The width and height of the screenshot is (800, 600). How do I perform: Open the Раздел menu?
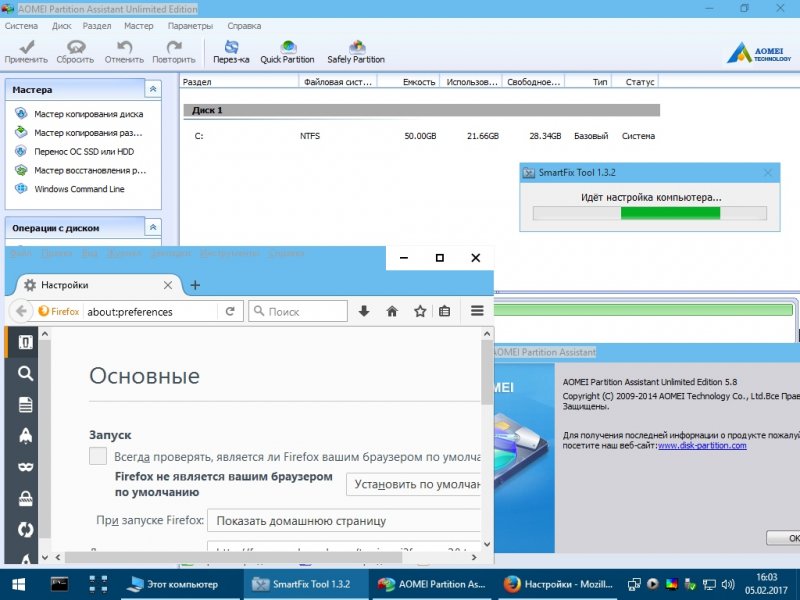click(x=97, y=26)
